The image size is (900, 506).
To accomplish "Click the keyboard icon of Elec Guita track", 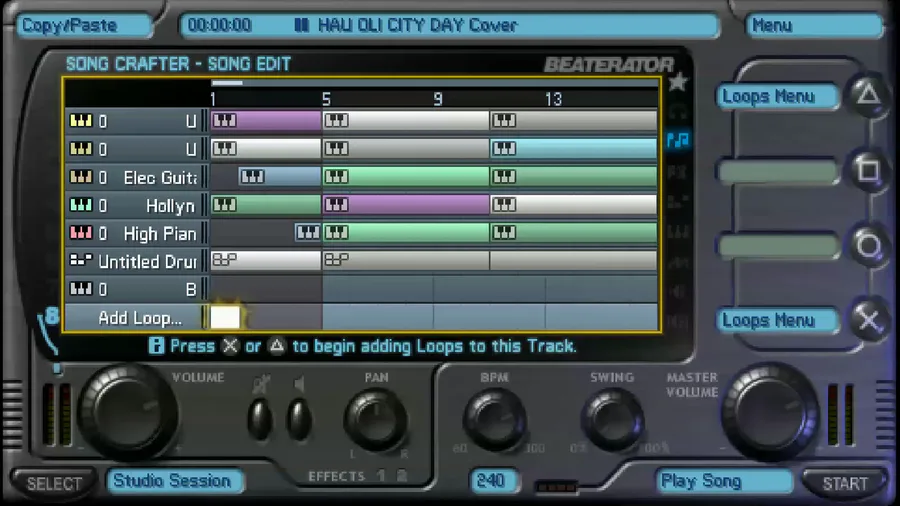I will click(80, 177).
